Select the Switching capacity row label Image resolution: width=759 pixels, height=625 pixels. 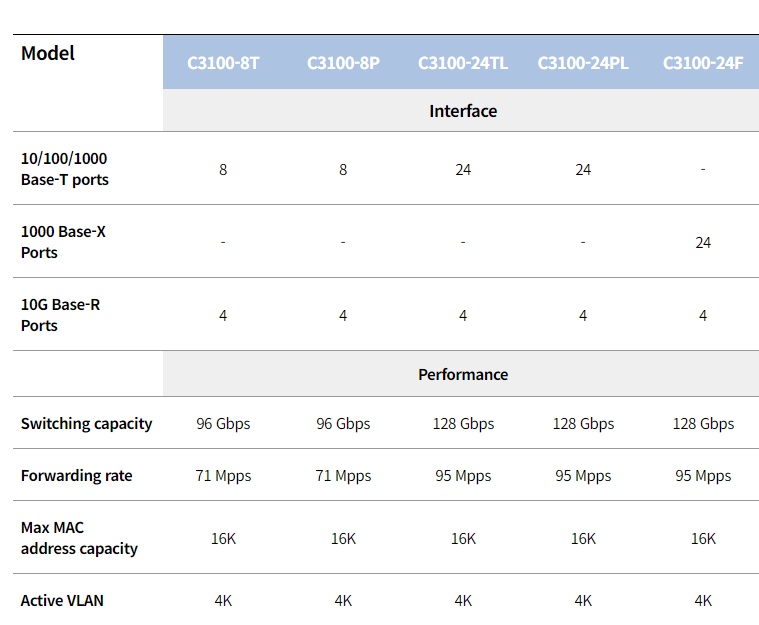(x=86, y=424)
